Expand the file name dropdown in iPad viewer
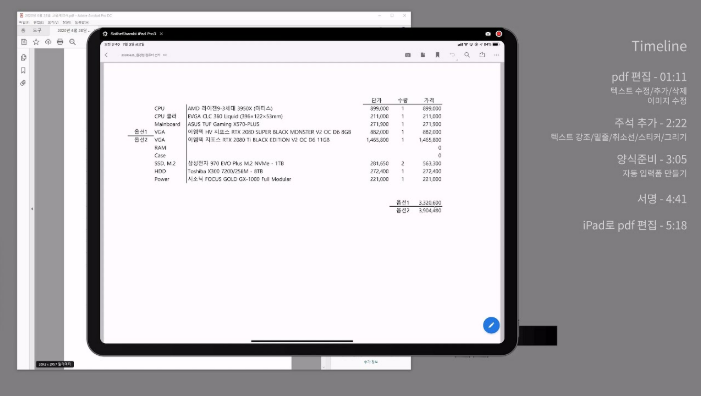701x396 pixels. (x=165, y=55)
